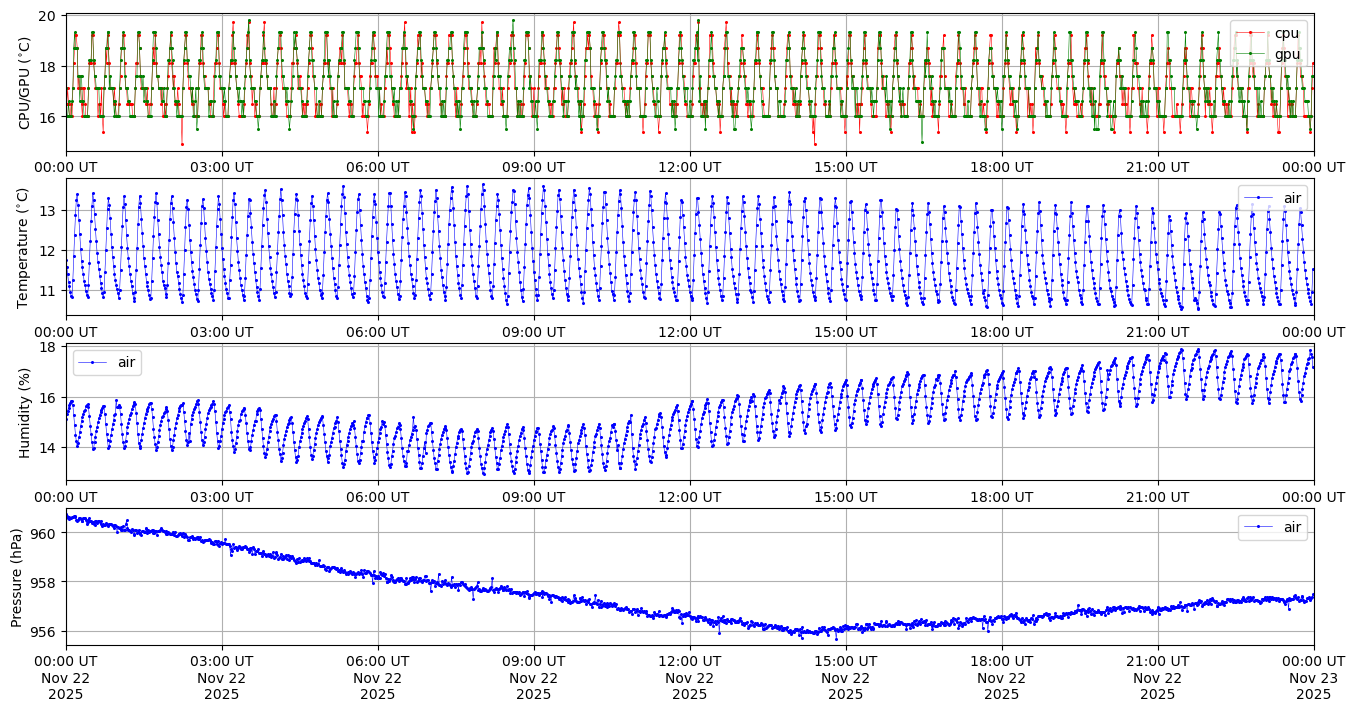Viewport: 1355px width, 711px height.
Task: Click the Pressure (hPa) y-axis label
Action: (17, 577)
